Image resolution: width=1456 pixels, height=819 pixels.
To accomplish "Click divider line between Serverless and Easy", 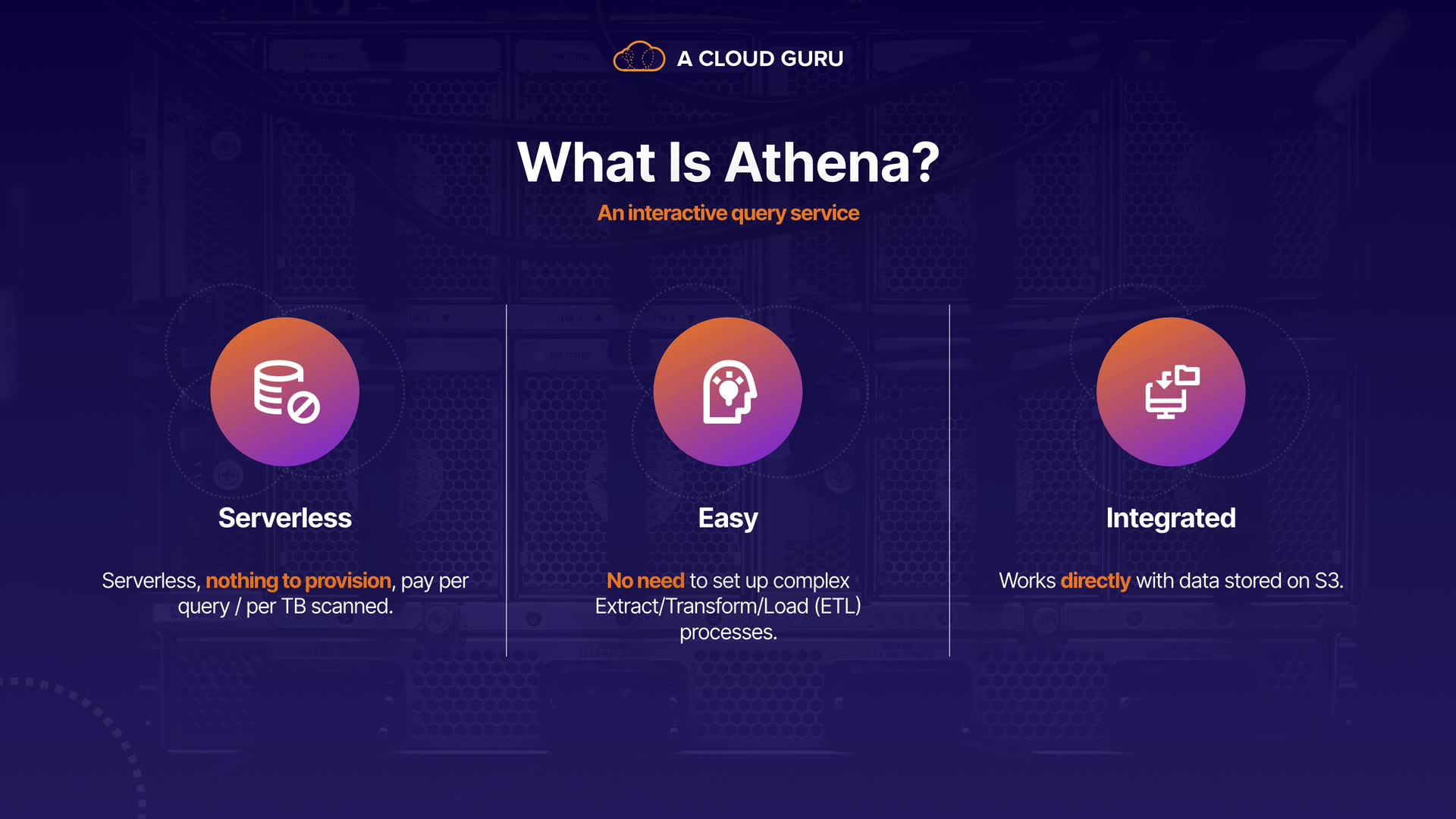I will click(x=507, y=481).
